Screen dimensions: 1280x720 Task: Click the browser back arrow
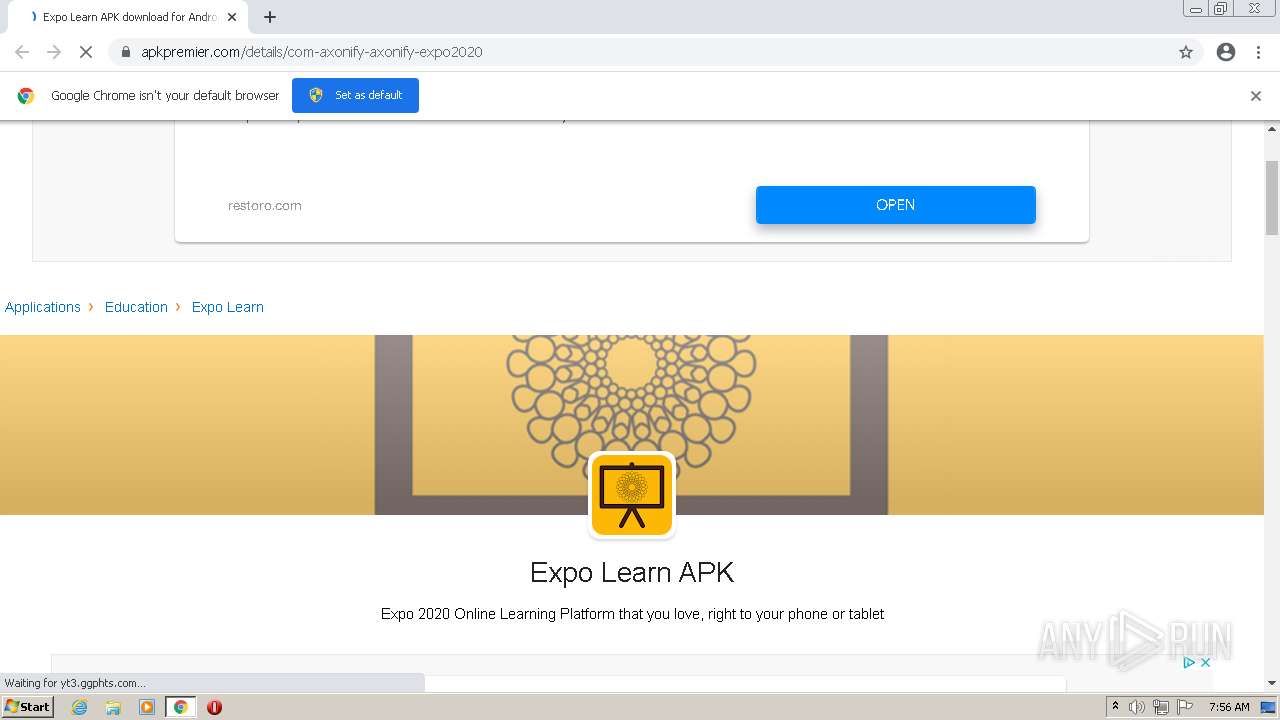[22, 52]
